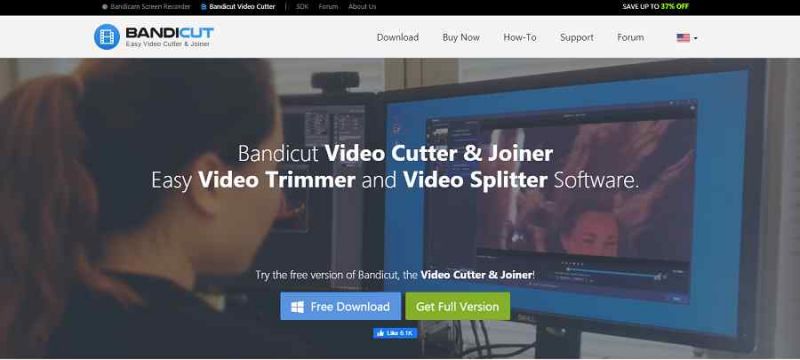Click the Get Full Version button

tap(458, 306)
